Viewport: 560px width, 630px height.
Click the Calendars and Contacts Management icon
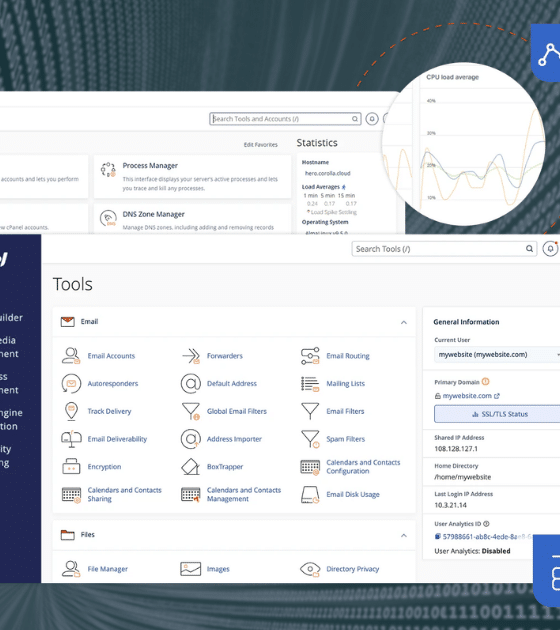coord(191,495)
